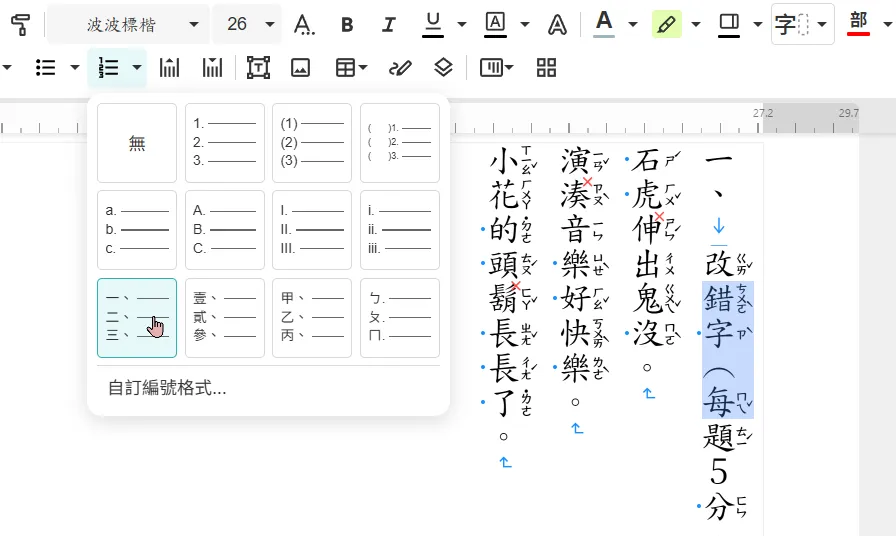This screenshot has height=536, width=896.
Task: Open 自訂編號格式... custom numbering format
Action: point(167,388)
